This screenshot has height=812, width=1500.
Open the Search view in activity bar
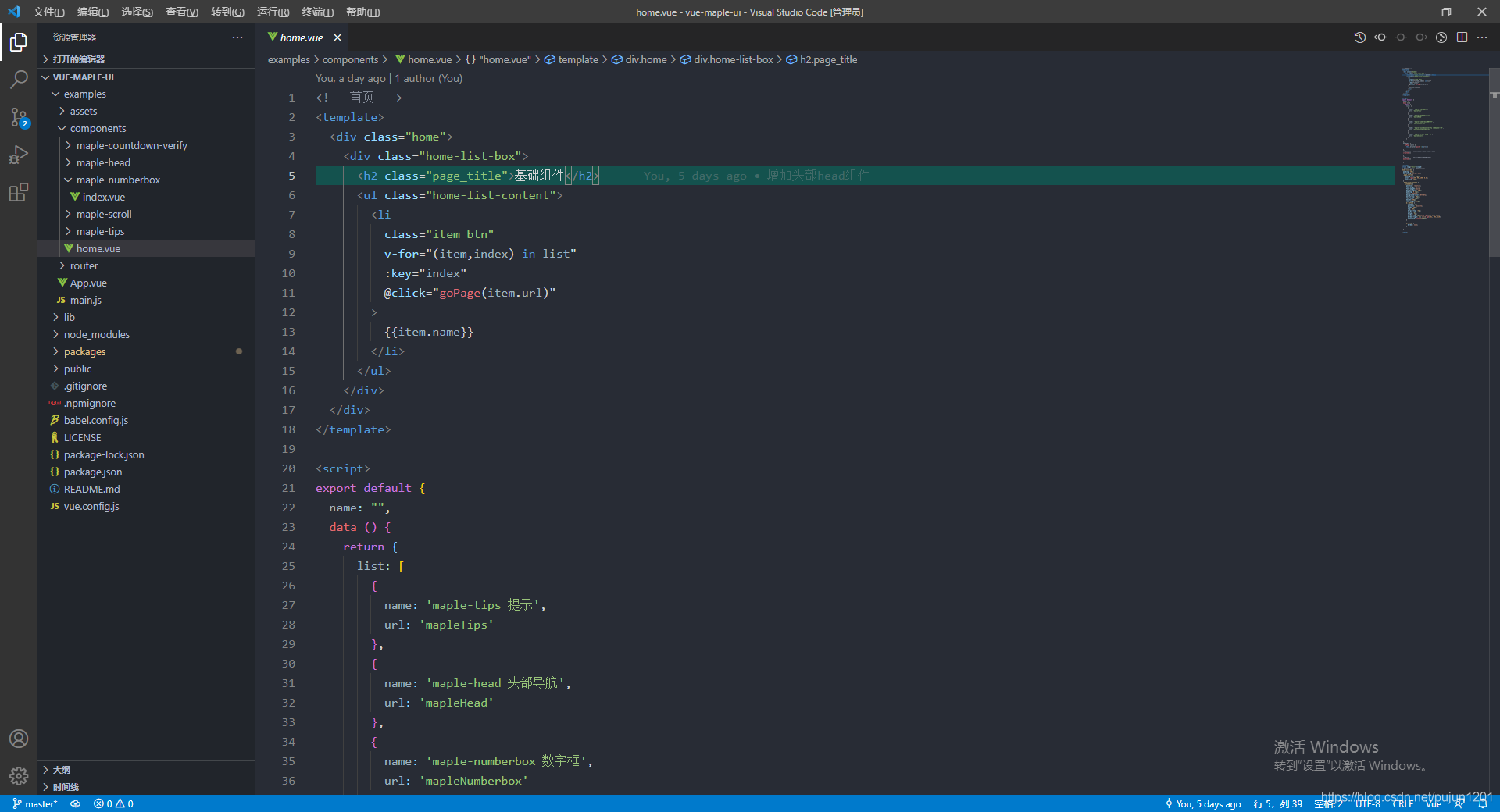pos(19,79)
